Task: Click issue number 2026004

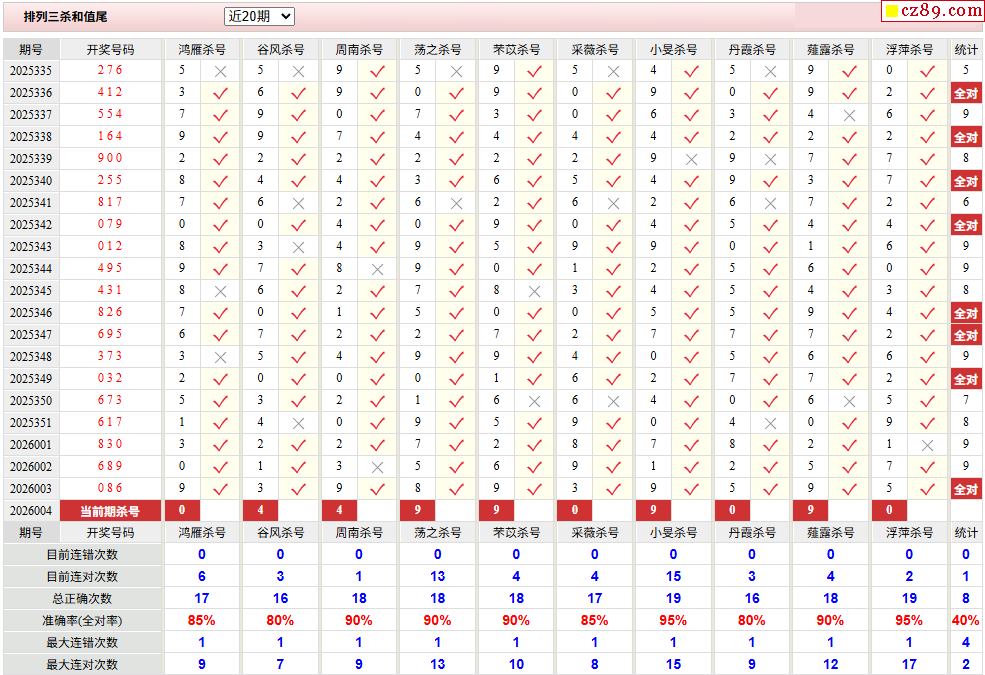Action: tap(31, 511)
